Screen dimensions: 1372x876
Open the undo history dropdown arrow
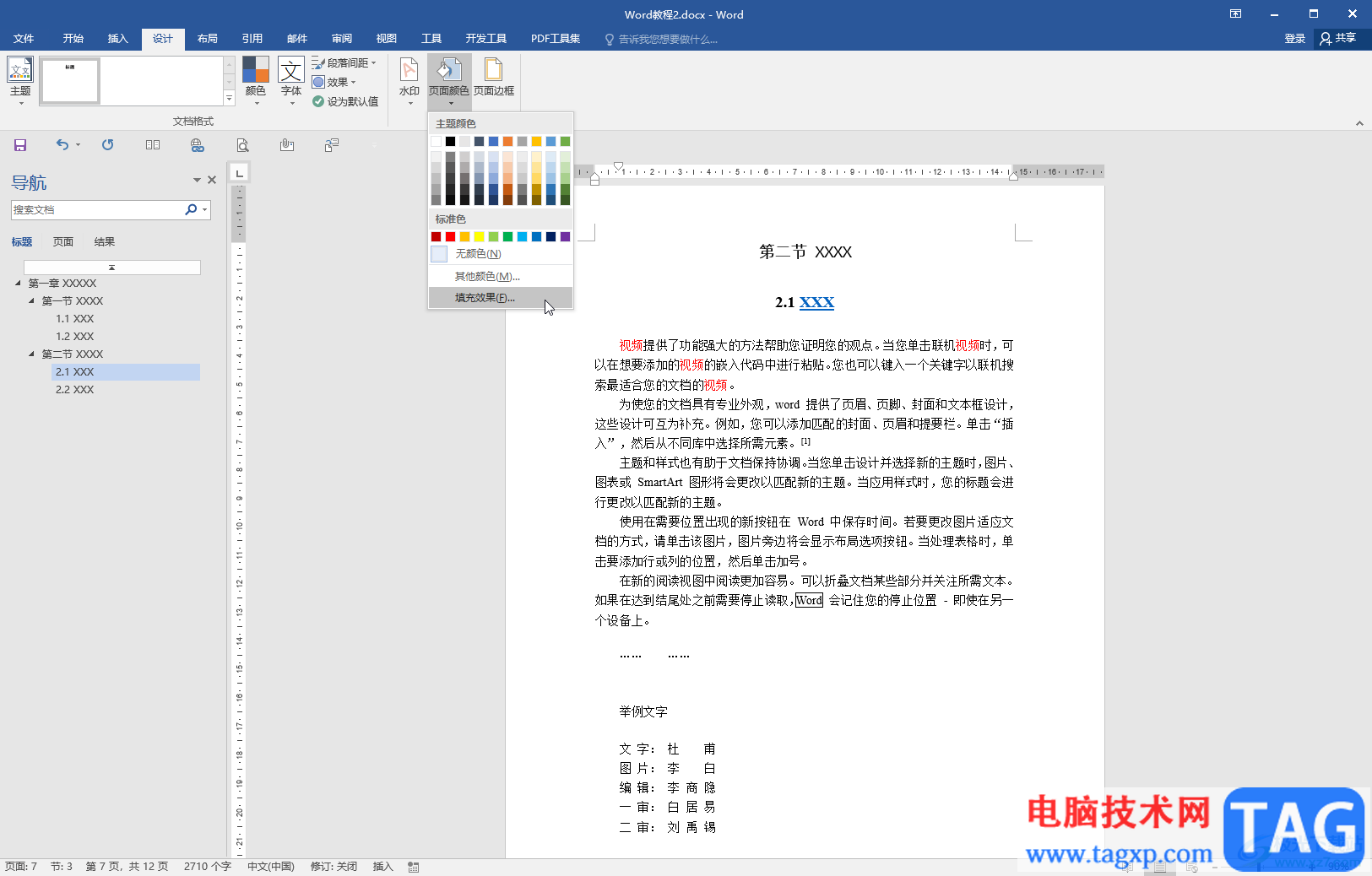click(x=78, y=144)
